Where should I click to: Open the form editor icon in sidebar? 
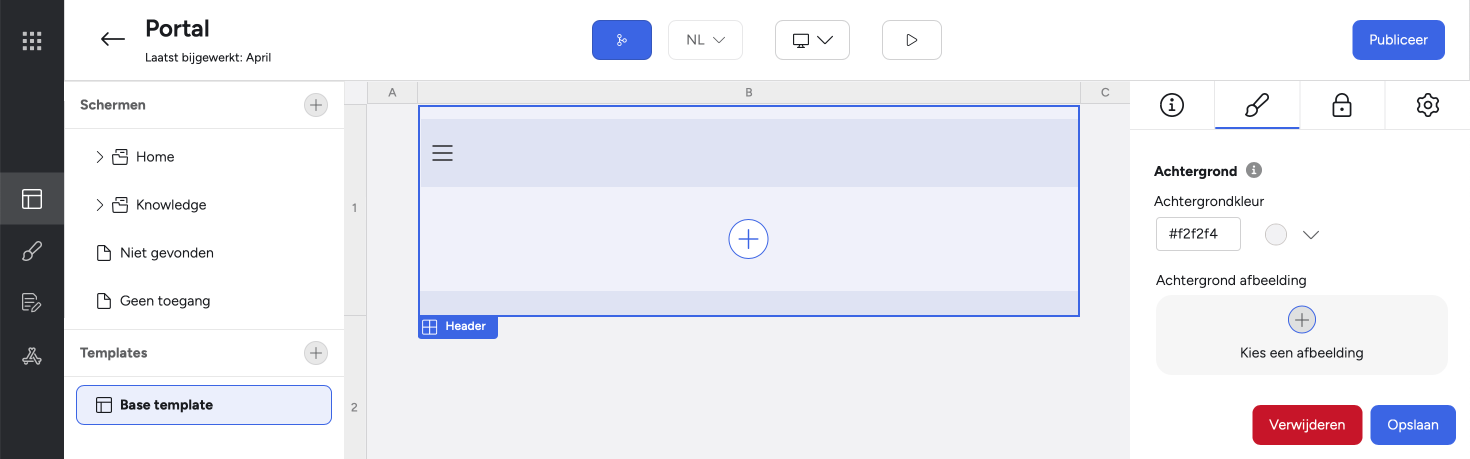(x=32, y=303)
